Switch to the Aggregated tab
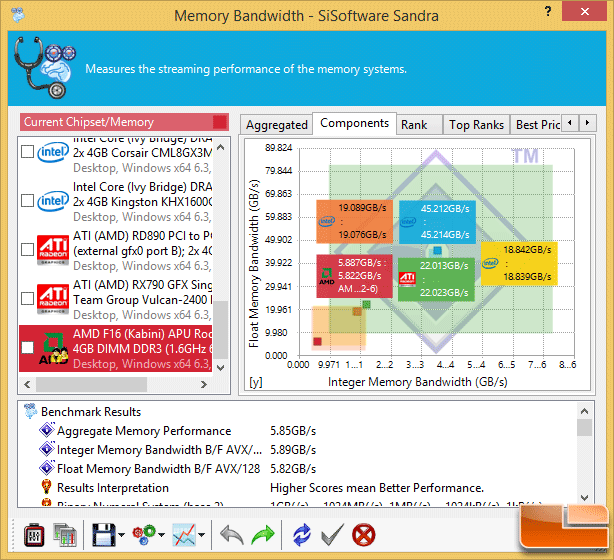This screenshot has width=614, height=560. [x=276, y=125]
